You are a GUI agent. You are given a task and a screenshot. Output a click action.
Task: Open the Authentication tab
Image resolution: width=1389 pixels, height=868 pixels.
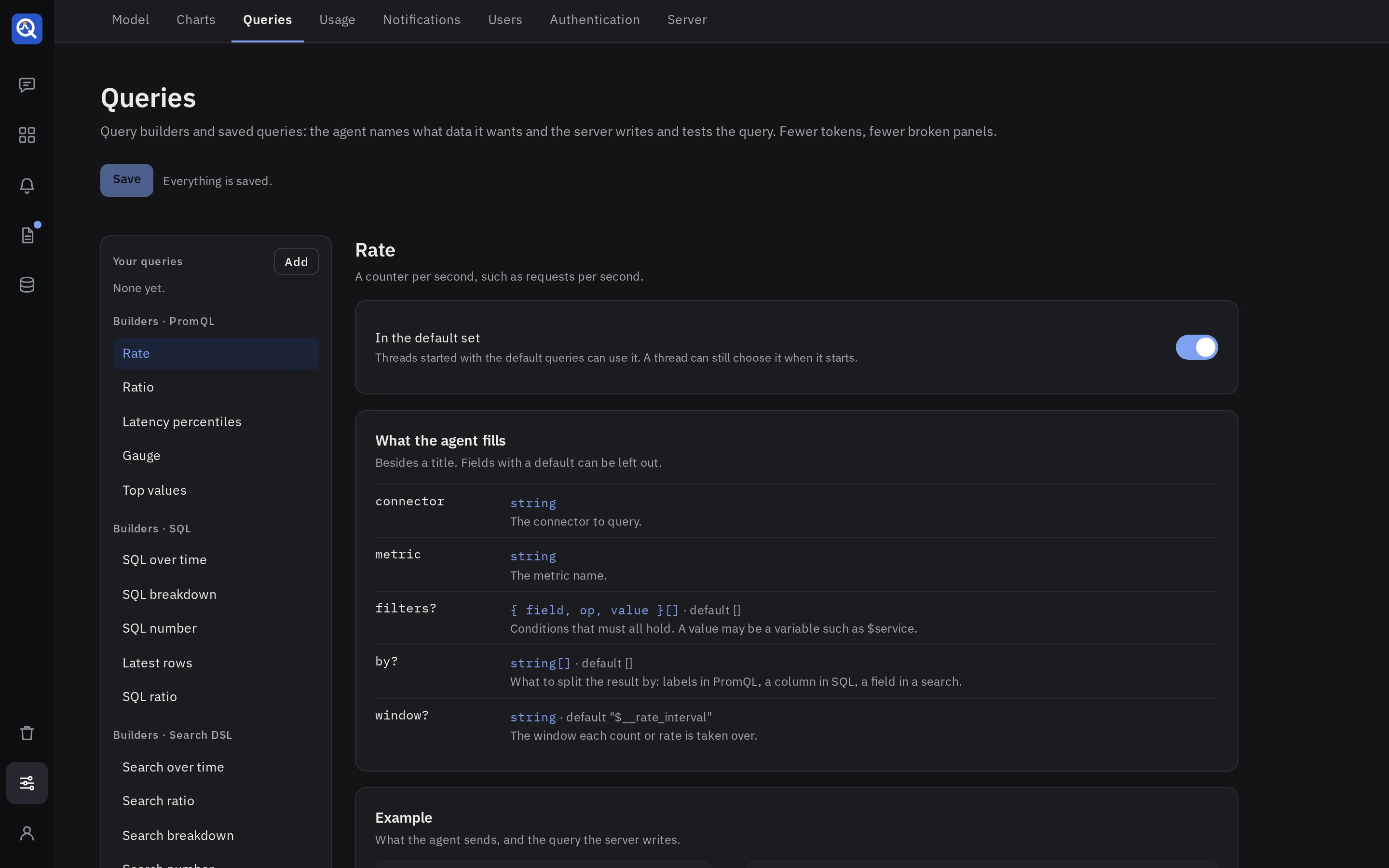tap(595, 20)
